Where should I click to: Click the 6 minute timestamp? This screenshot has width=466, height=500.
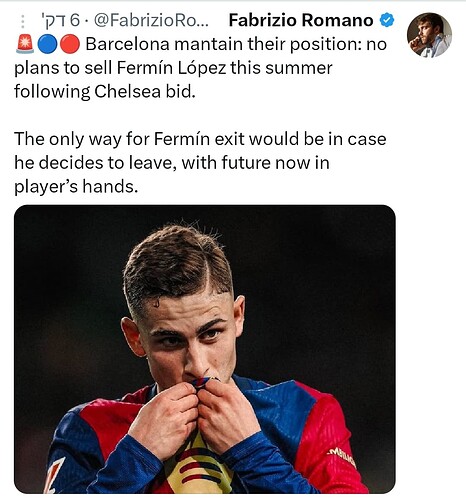pos(61,21)
